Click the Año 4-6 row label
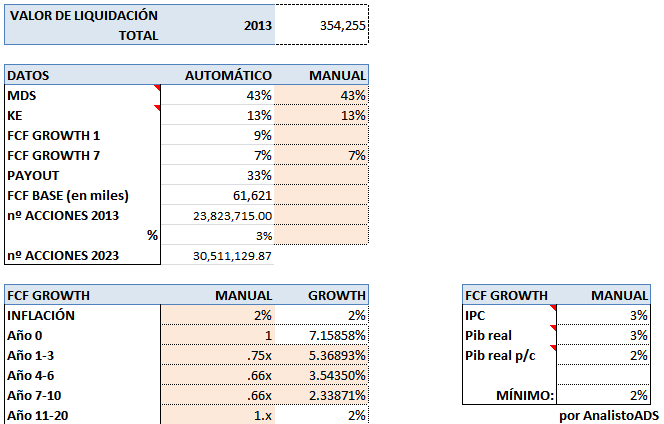The width and height of the screenshot is (664, 424). pyautogui.click(x=30, y=375)
